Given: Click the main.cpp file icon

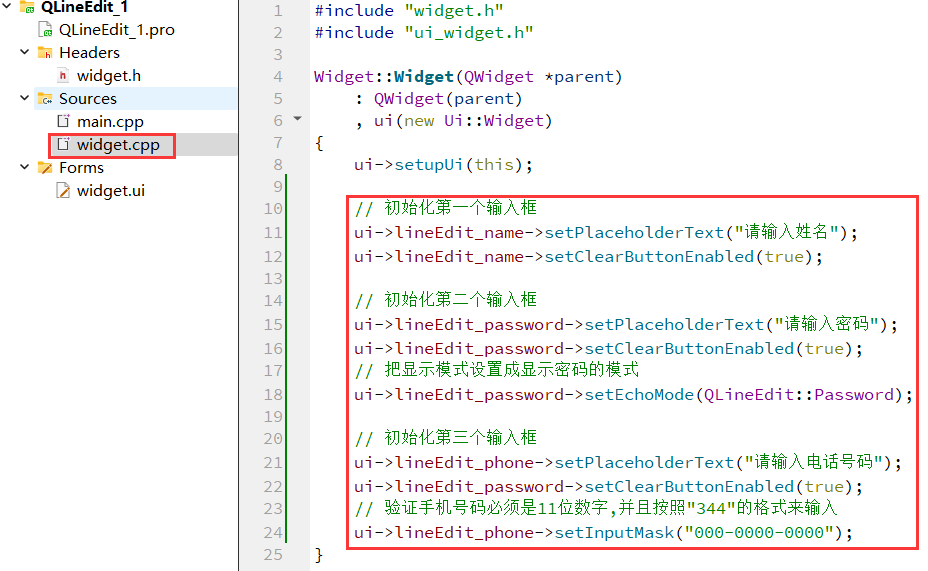Looking at the screenshot, I should pos(63,121).
